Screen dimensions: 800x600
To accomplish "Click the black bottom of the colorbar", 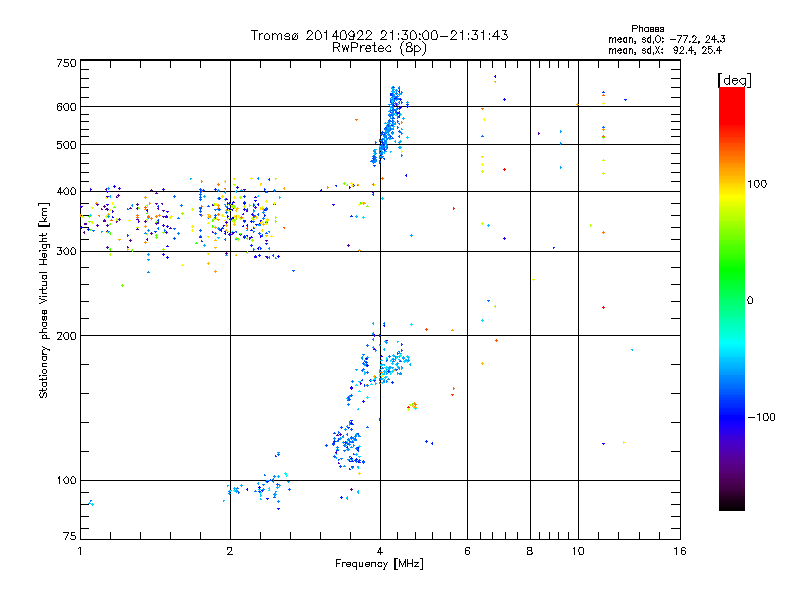I will [x=732, y=503].
